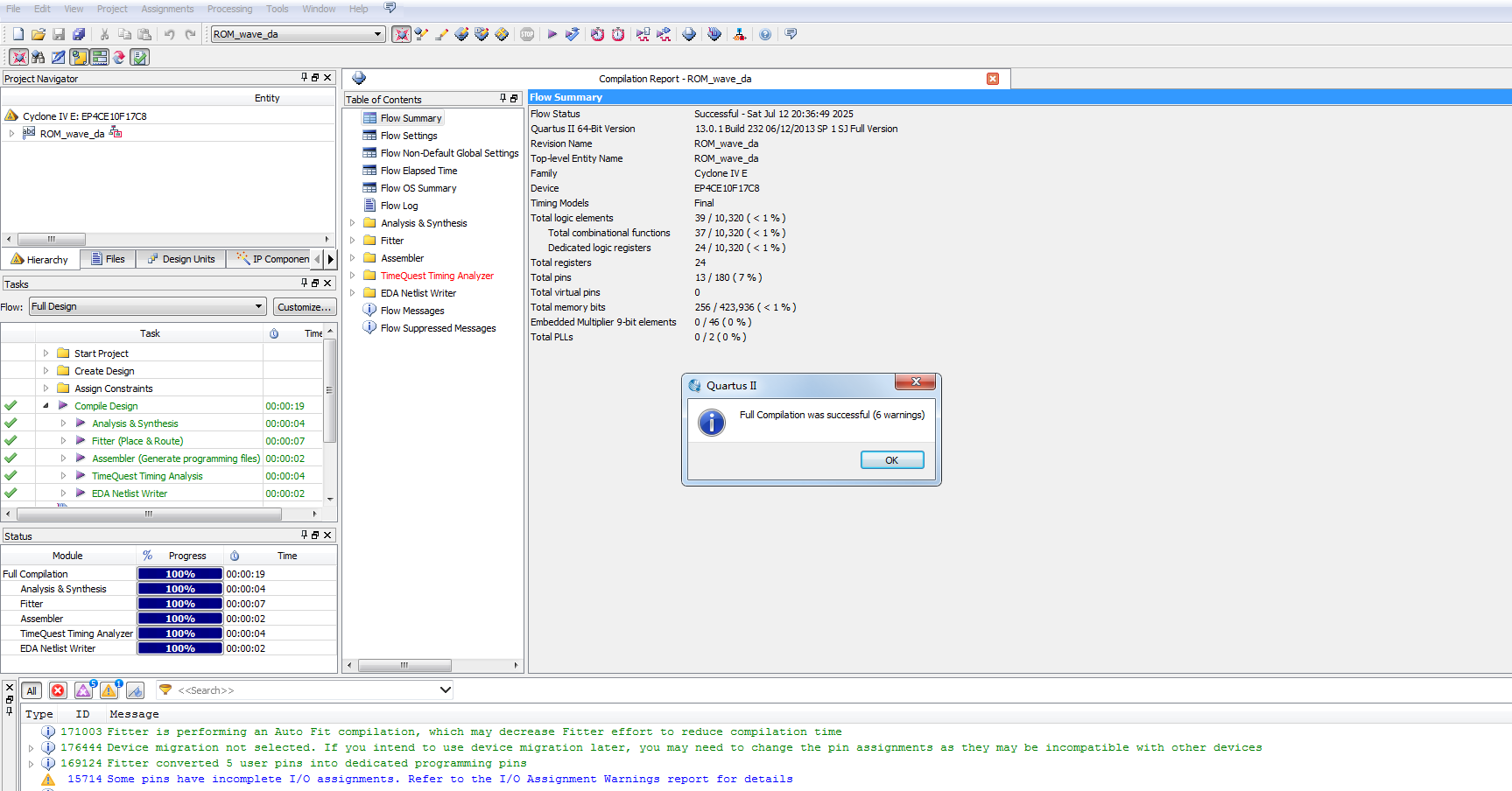Click the Redo arrow icon
Viewport: 1512px width, 791px height.
(x=190, y=34)
